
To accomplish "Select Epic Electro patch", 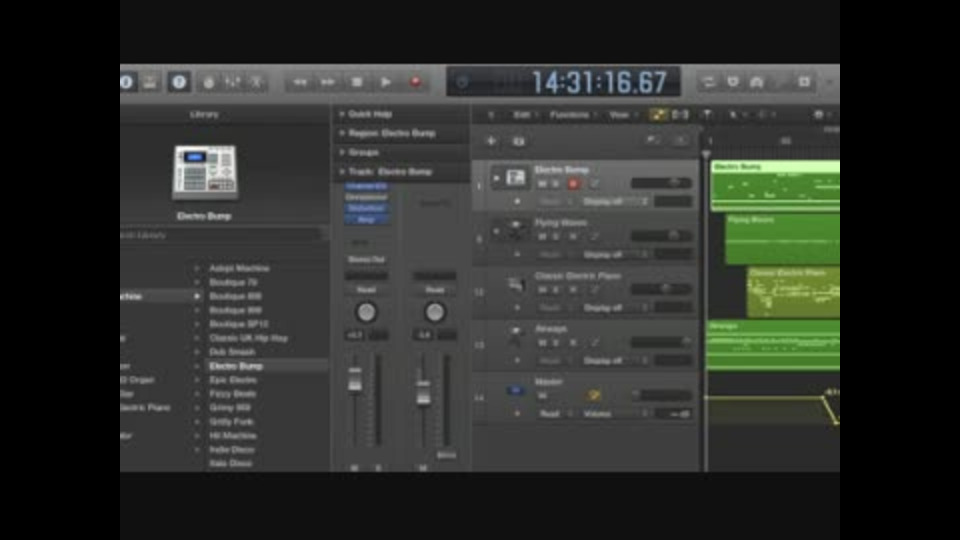I will [x=233, y=380].
